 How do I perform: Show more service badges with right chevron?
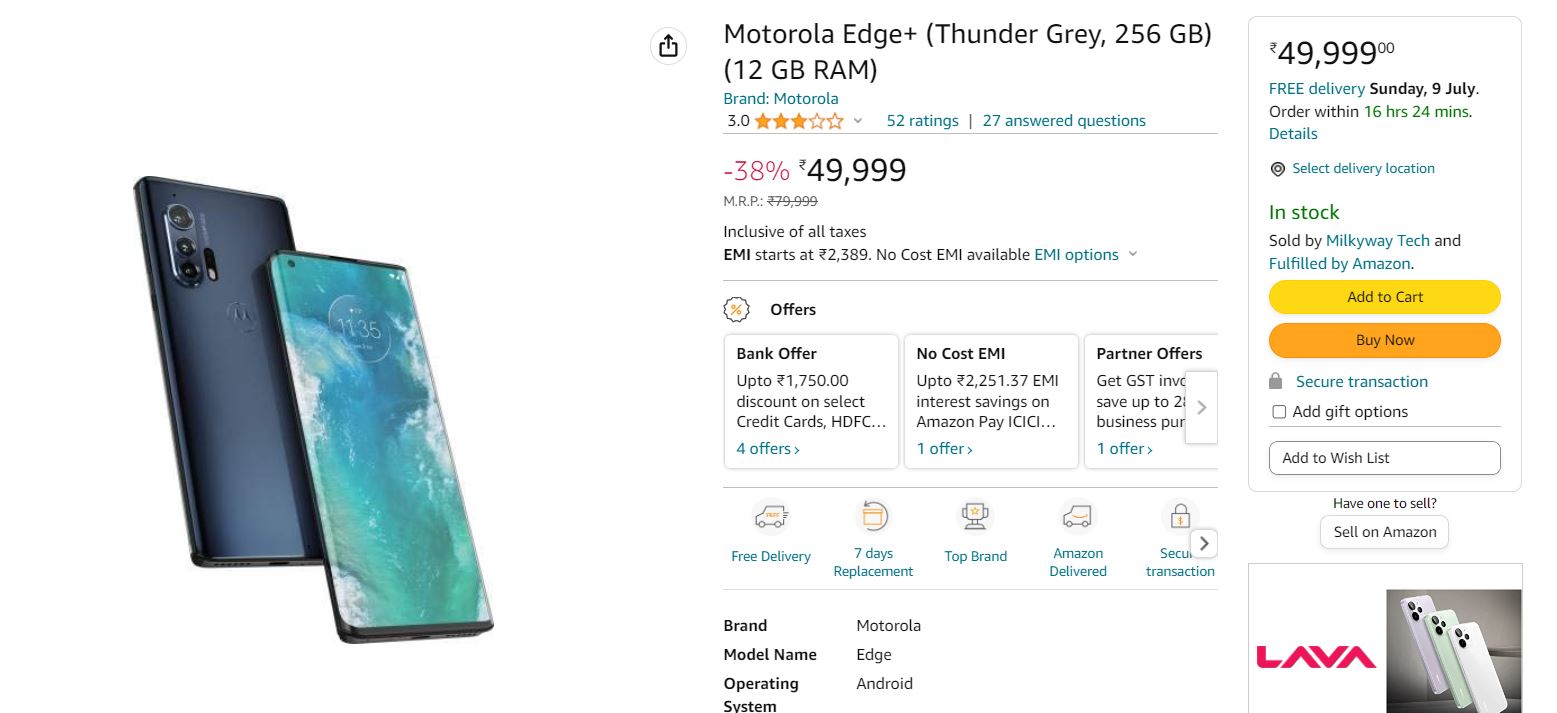point(1204,543)
